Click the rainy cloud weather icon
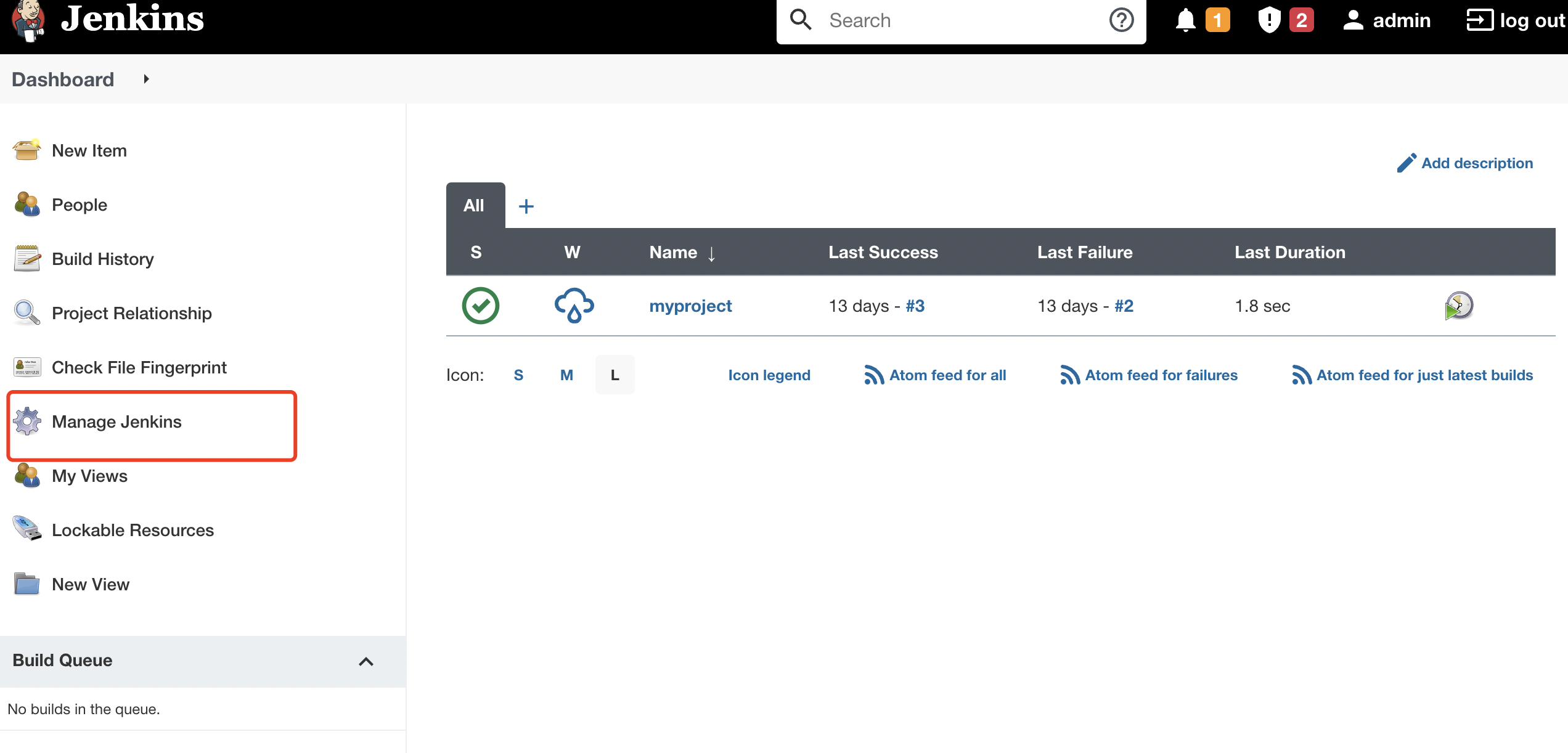Image resolution: width=1568 pixels, height=753 pixels. 574,306
